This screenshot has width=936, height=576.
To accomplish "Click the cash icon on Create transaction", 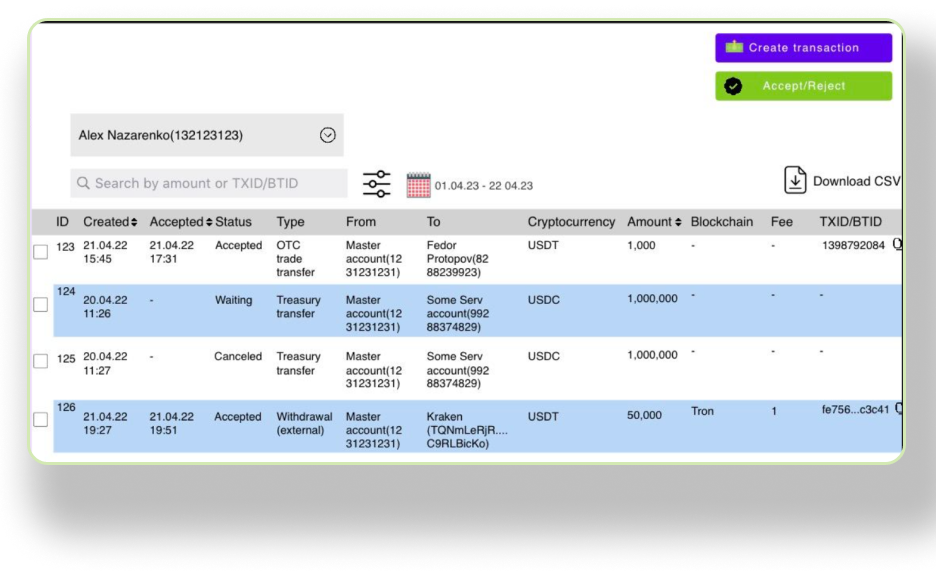I will [x=734, y=47].
